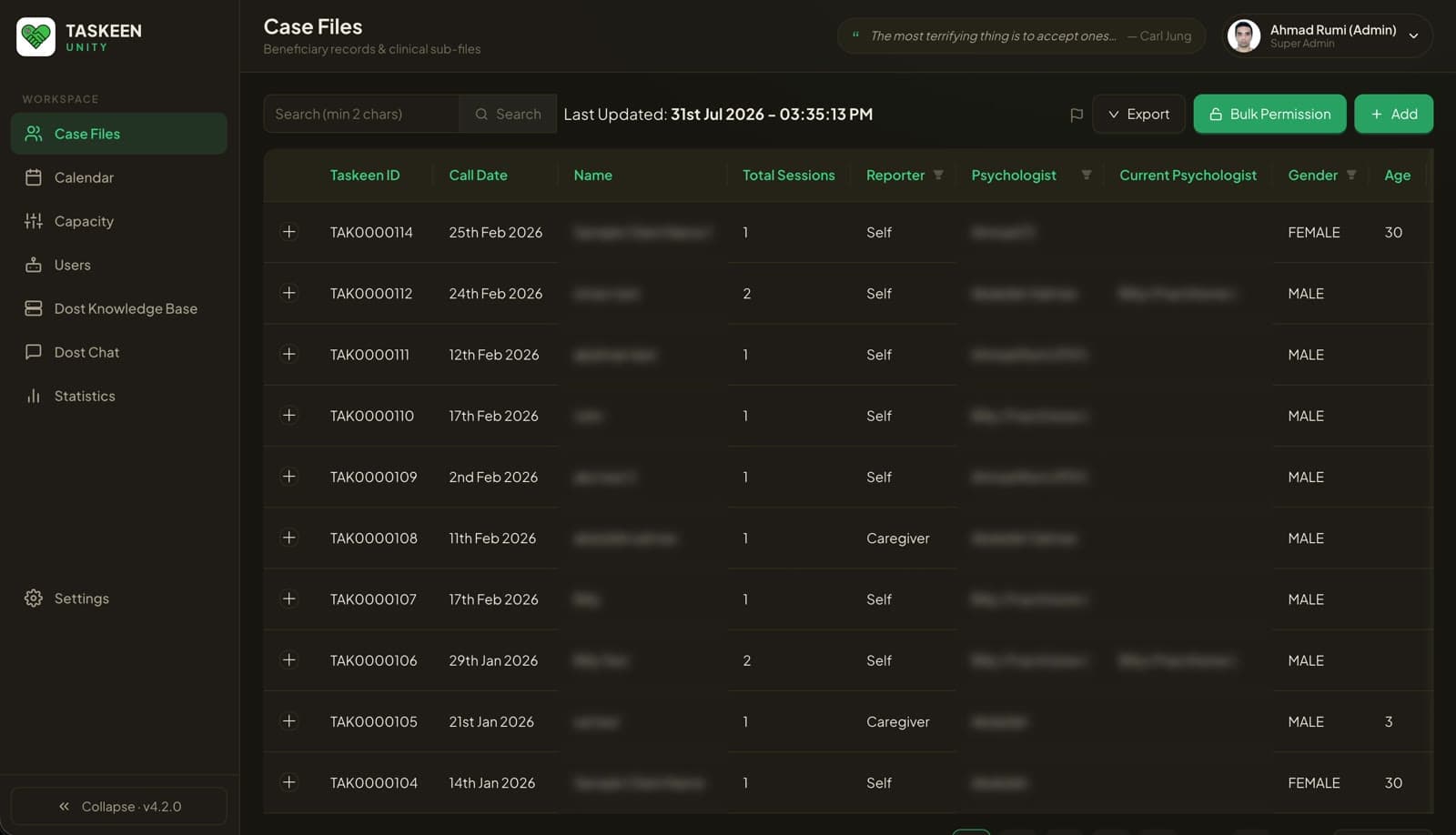Expand row TAK0000110

click(x=288, y=415)
